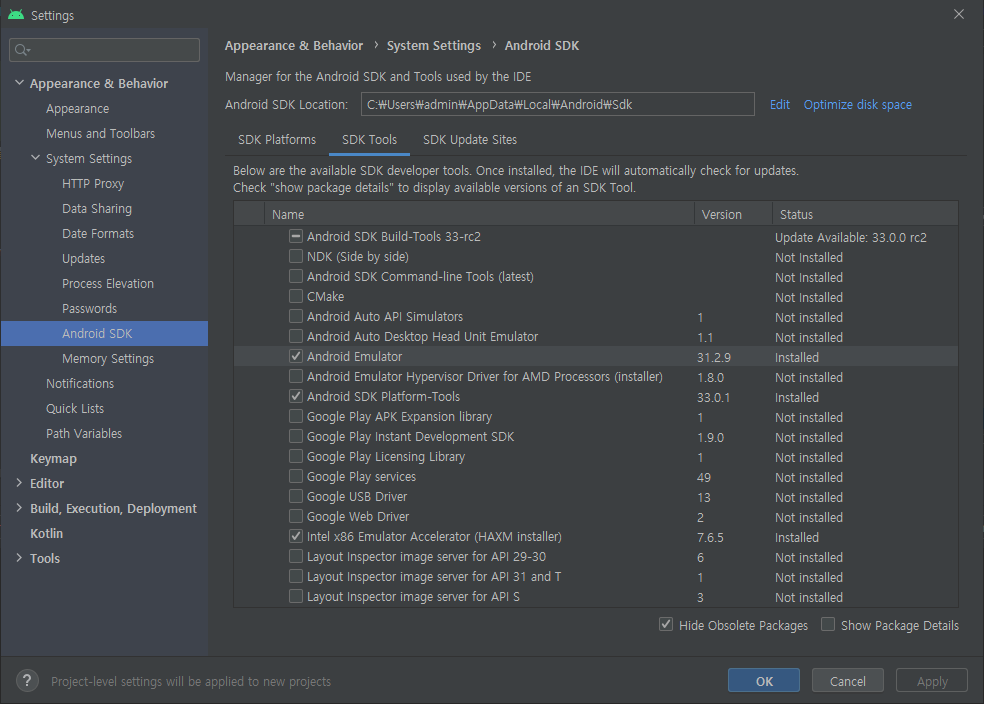This screenshot has width=984, height=704.
Task: Collapse Appearance & Behavior tree node
Action: click(x=19, y=83)
